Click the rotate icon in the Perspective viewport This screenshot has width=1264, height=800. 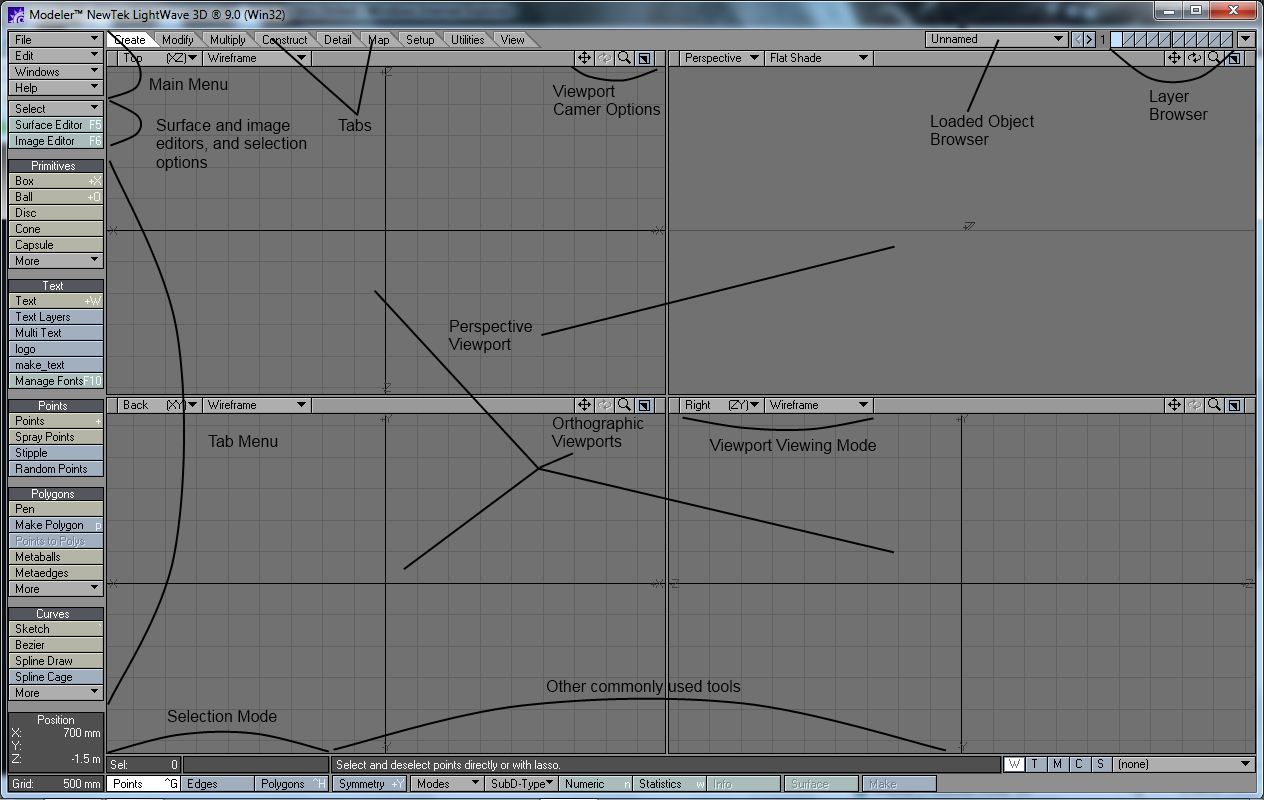[x=1194, y=58]
